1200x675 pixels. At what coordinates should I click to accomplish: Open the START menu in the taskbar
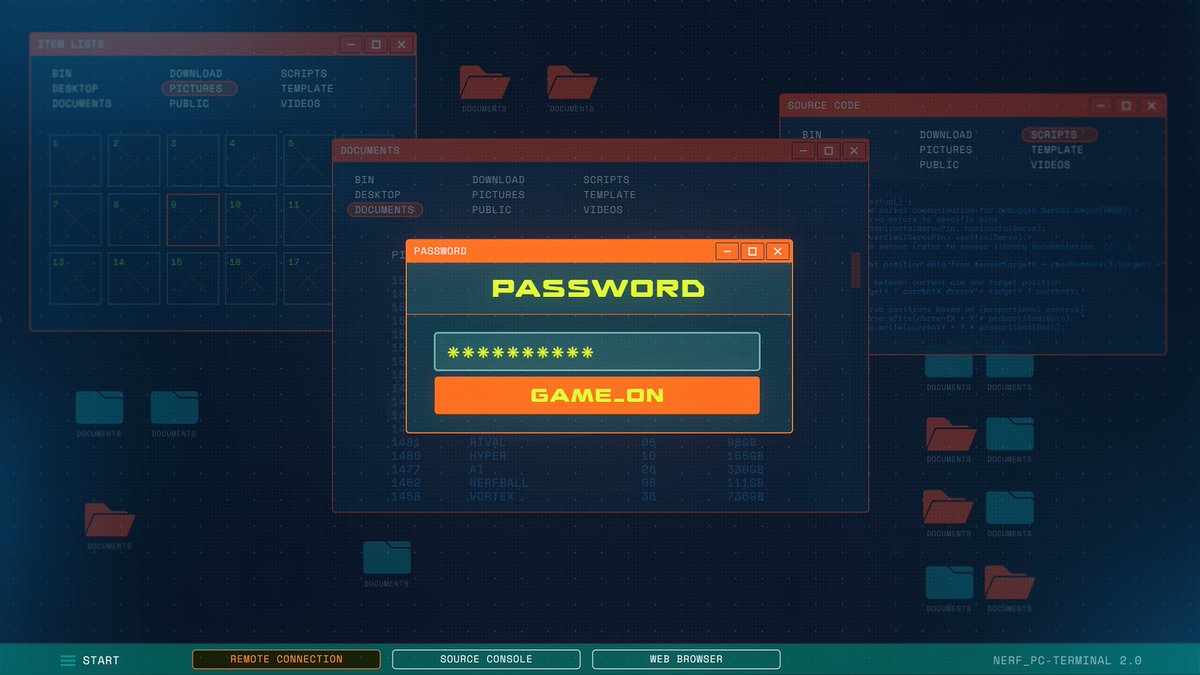[x=90, y=660]
